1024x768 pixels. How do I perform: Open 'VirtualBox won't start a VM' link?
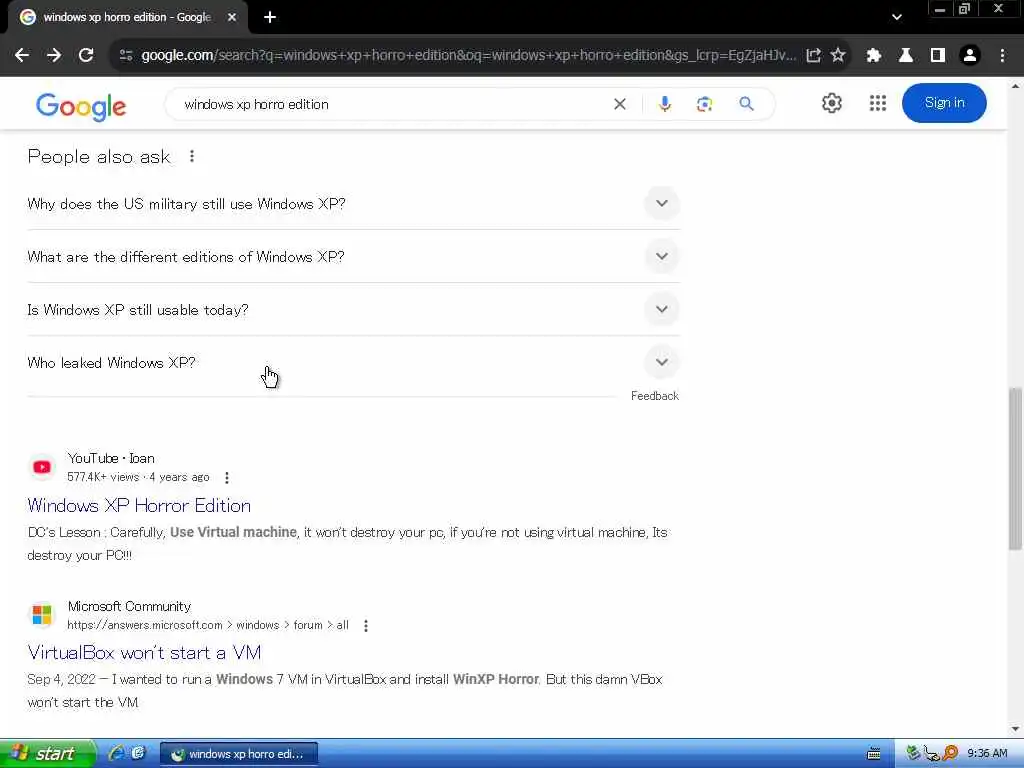144,652
